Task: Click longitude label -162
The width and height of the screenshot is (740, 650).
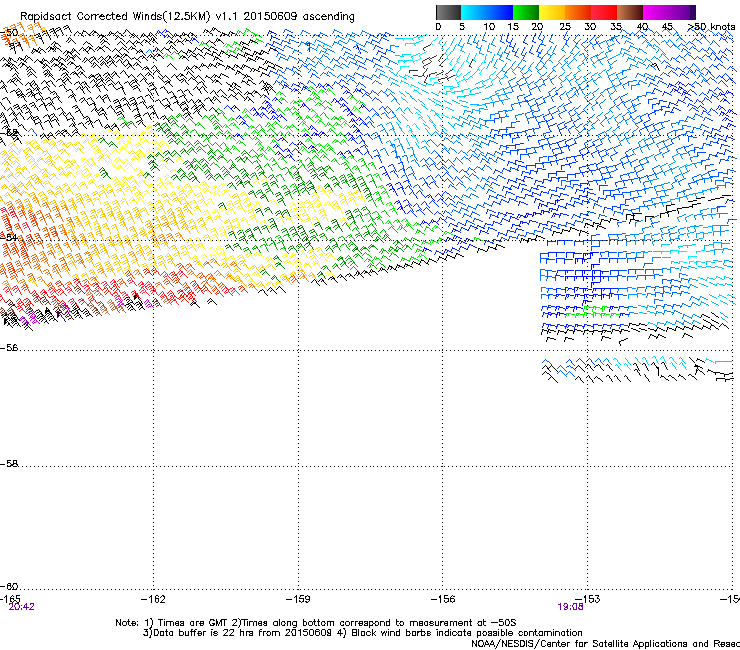Action: (x=153, y=599)
